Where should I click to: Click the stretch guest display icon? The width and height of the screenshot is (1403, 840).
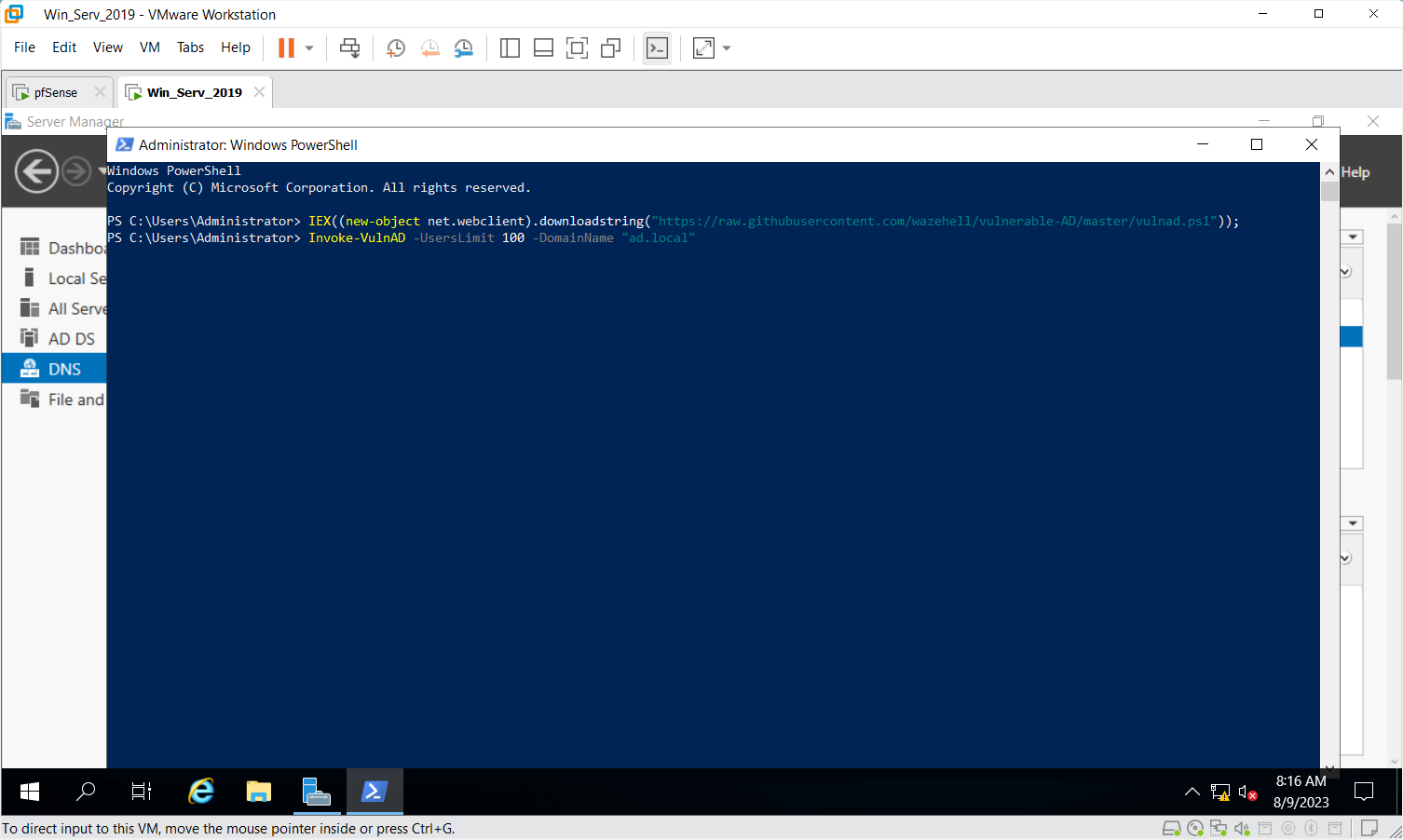[704, 47]
